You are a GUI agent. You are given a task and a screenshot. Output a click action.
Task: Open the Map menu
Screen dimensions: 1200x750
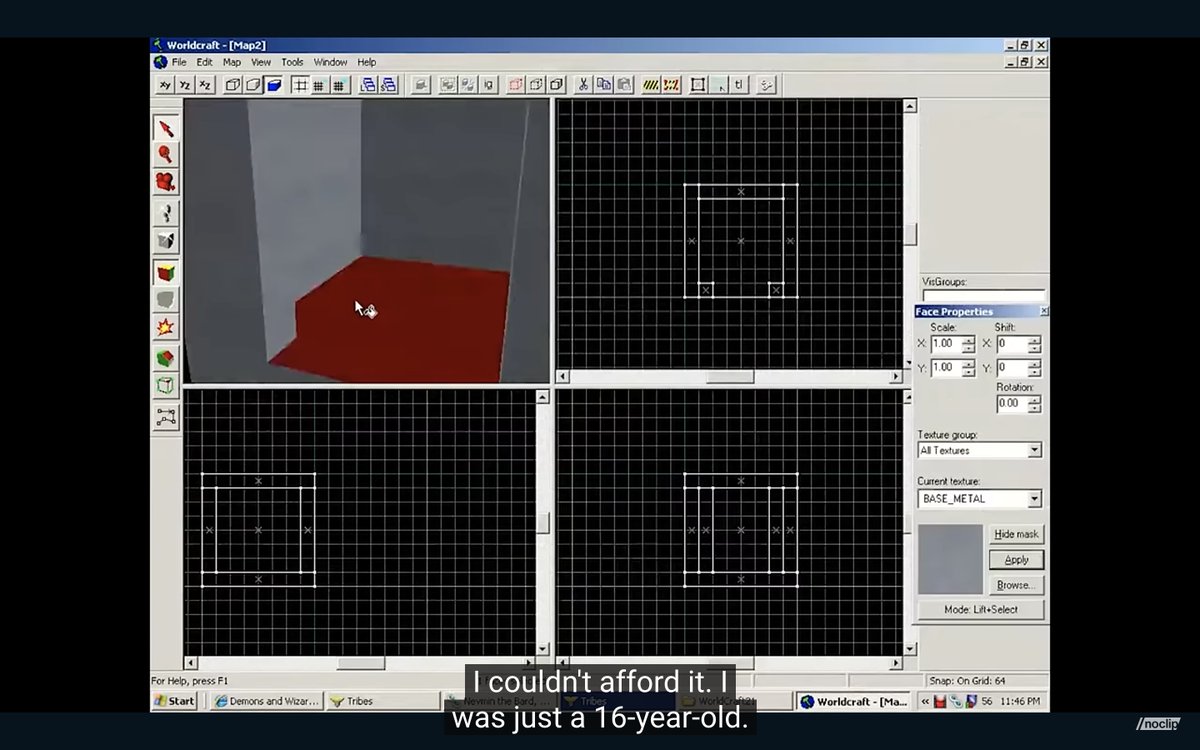pyautogui.click(x=232, y=62)
